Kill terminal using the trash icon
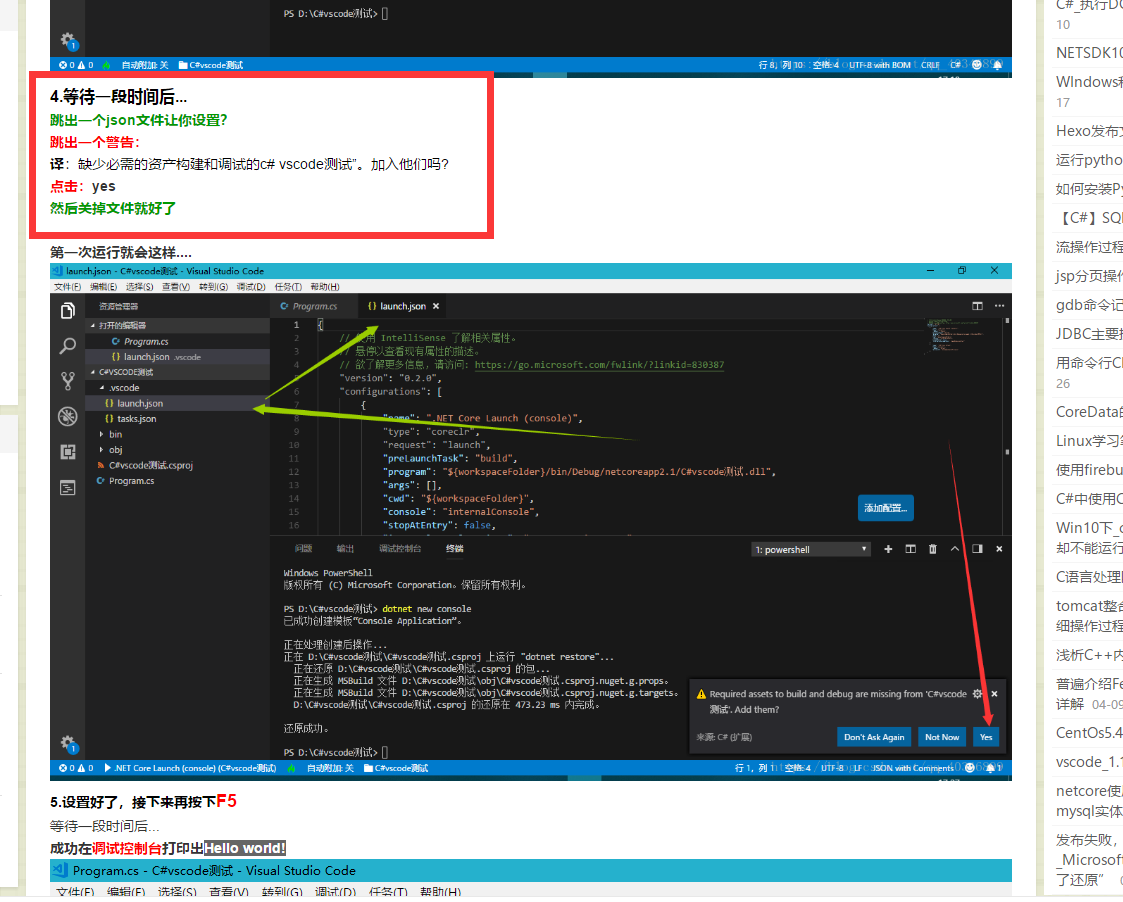 pos(932,550)
